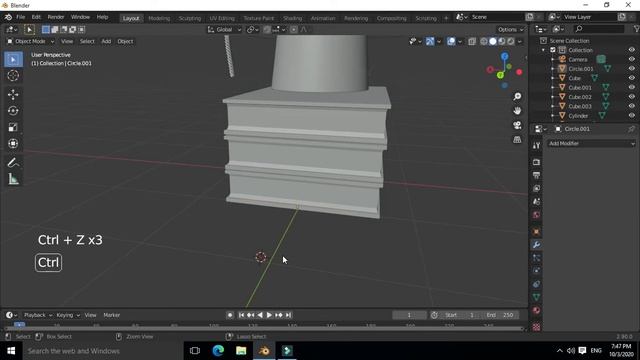Viewport: 640px width, 360px height.
Task: Click the zoom view magnifier icon
Action: [517, 97]
